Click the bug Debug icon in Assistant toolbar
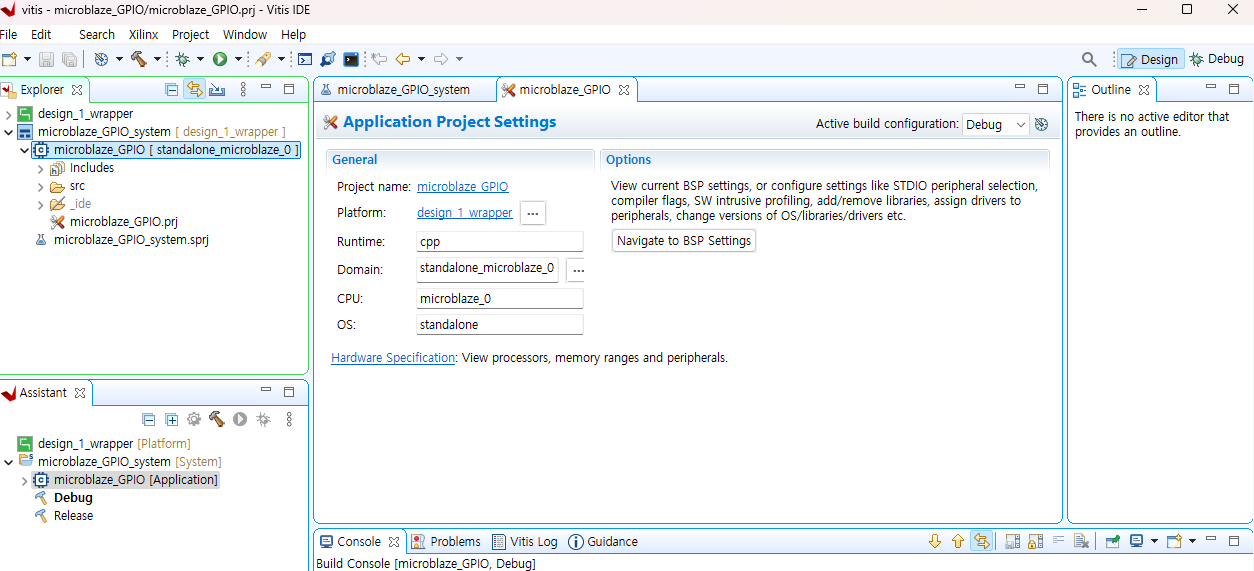Image resolution: width=1254 pixels, height=571 pixels. pyautogui.click(x=263, y=419)
